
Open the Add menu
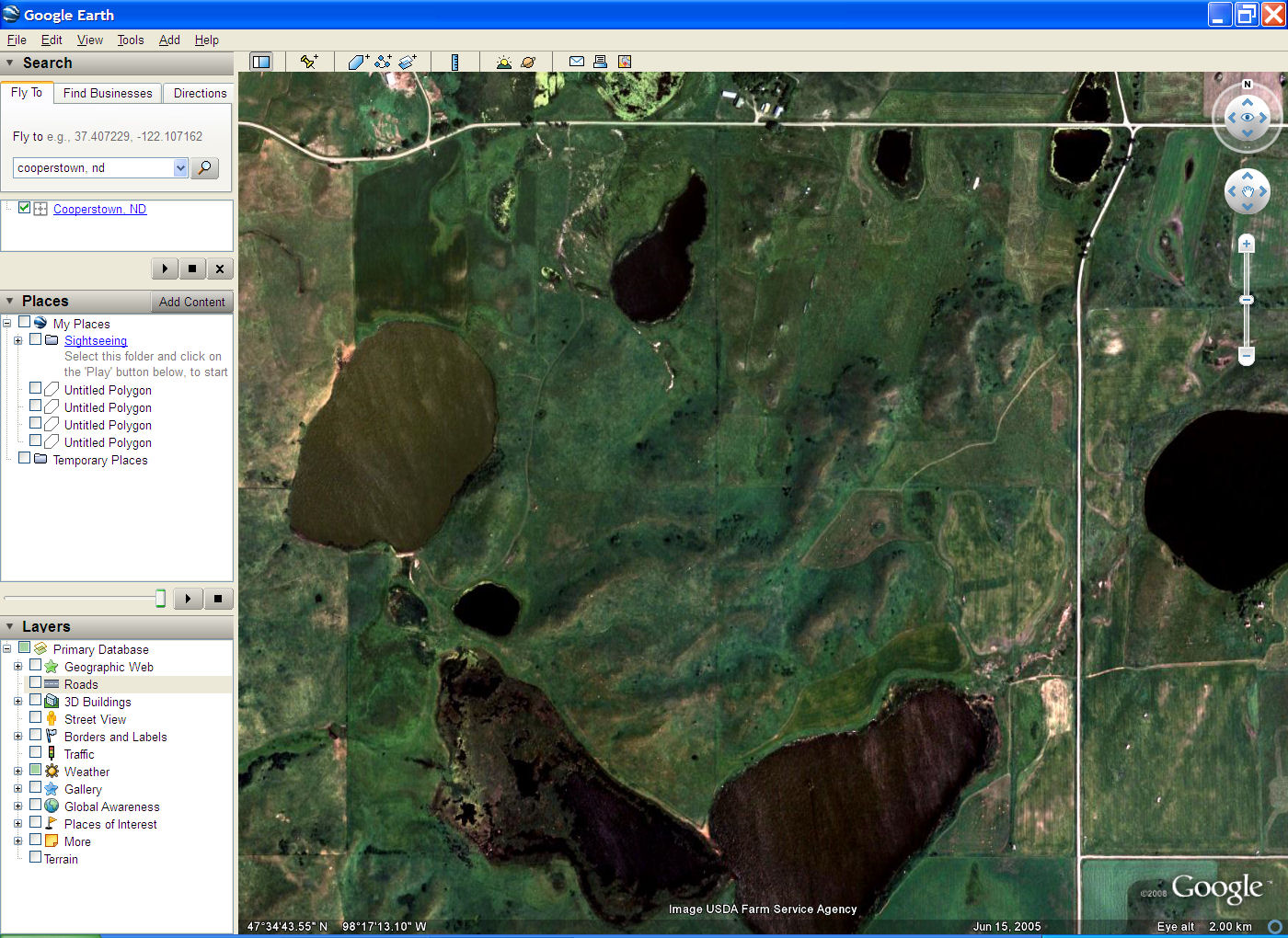[x=169, y=40]
